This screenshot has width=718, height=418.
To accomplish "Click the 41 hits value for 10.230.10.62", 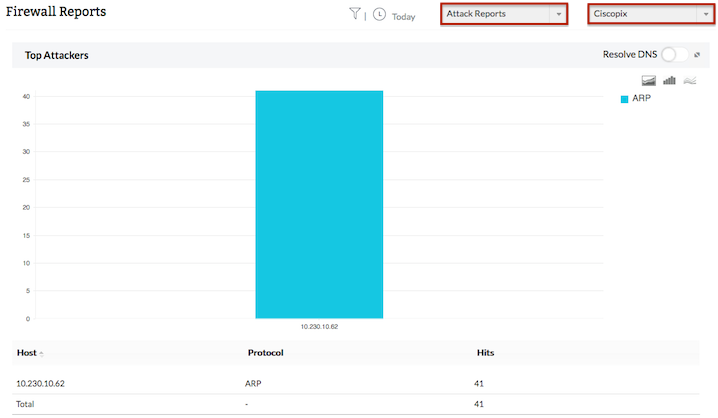I will (x=479, y=384).
